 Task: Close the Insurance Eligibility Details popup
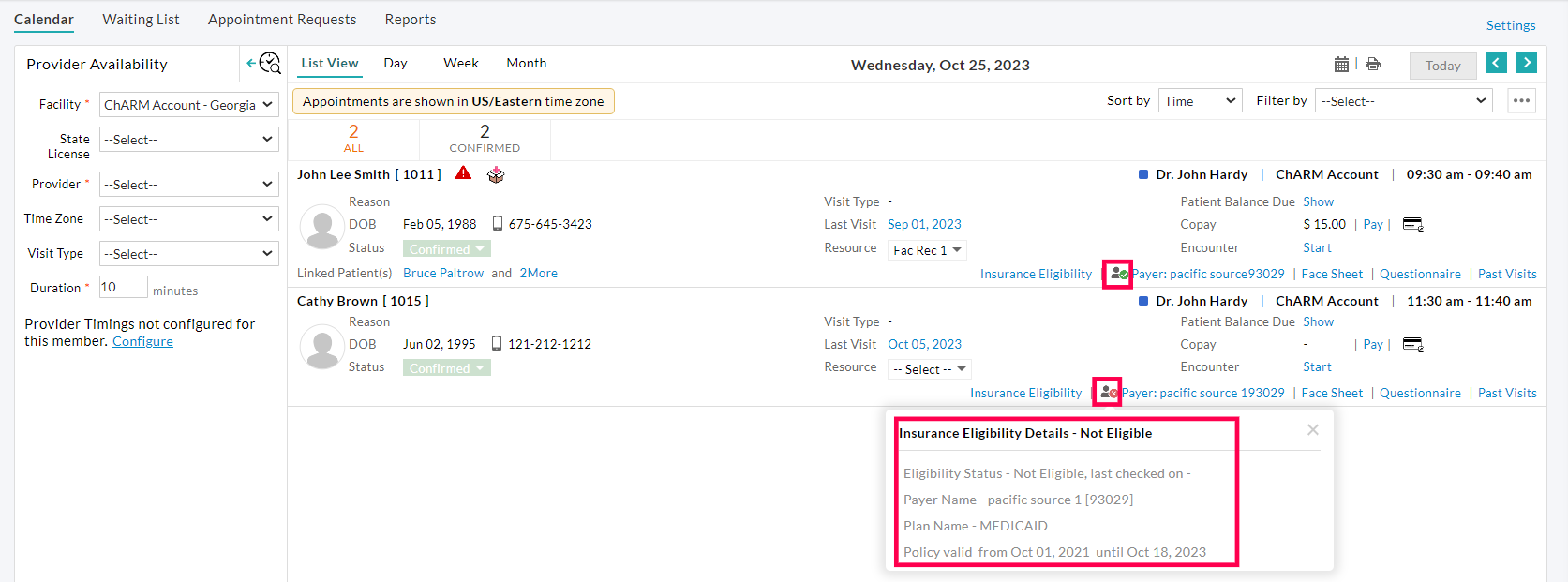coord(1312,429)
